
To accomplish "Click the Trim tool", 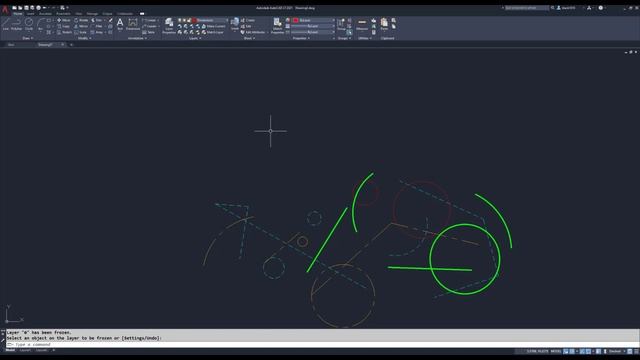I will click(x=97, y=20).
